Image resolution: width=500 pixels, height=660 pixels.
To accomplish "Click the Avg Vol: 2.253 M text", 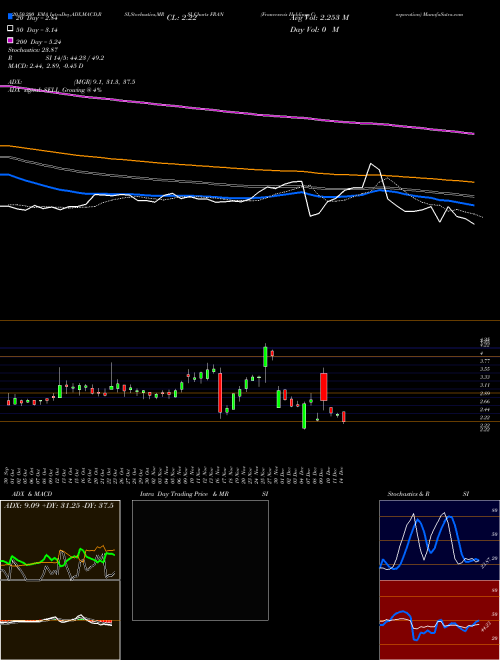I will [319, 18].
